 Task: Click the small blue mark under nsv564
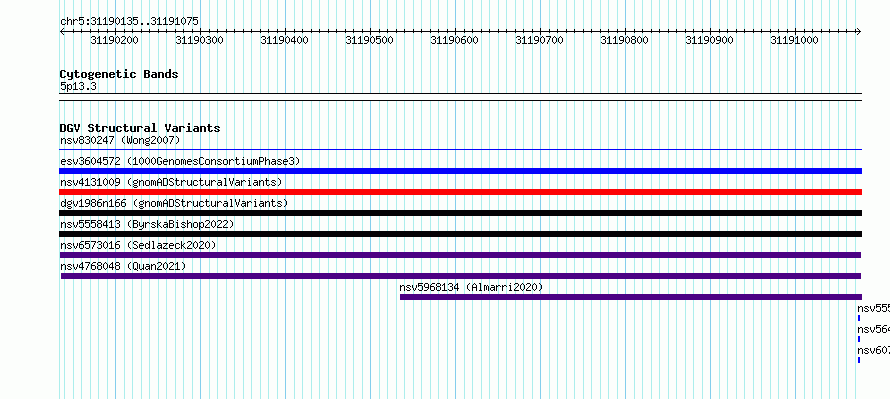click(x=859, y=339)
